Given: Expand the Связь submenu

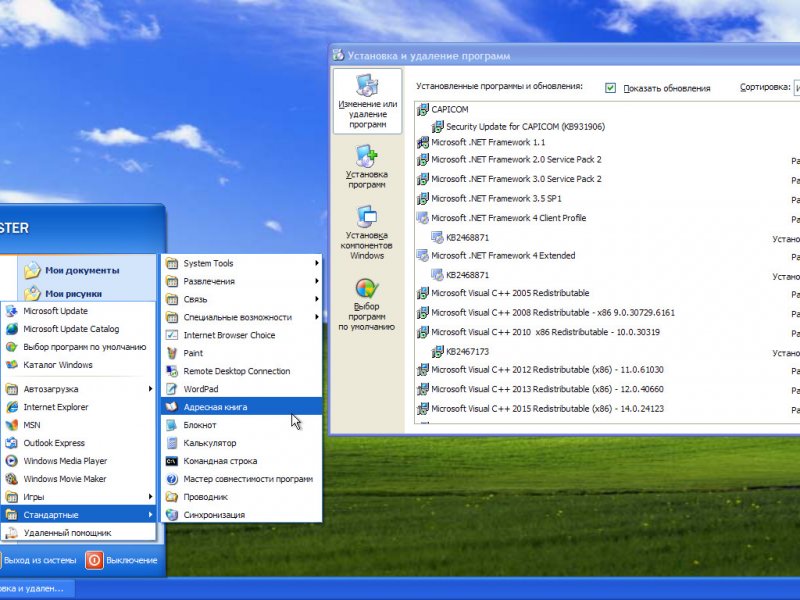Looking at the screenshot, I should point(241,299).
